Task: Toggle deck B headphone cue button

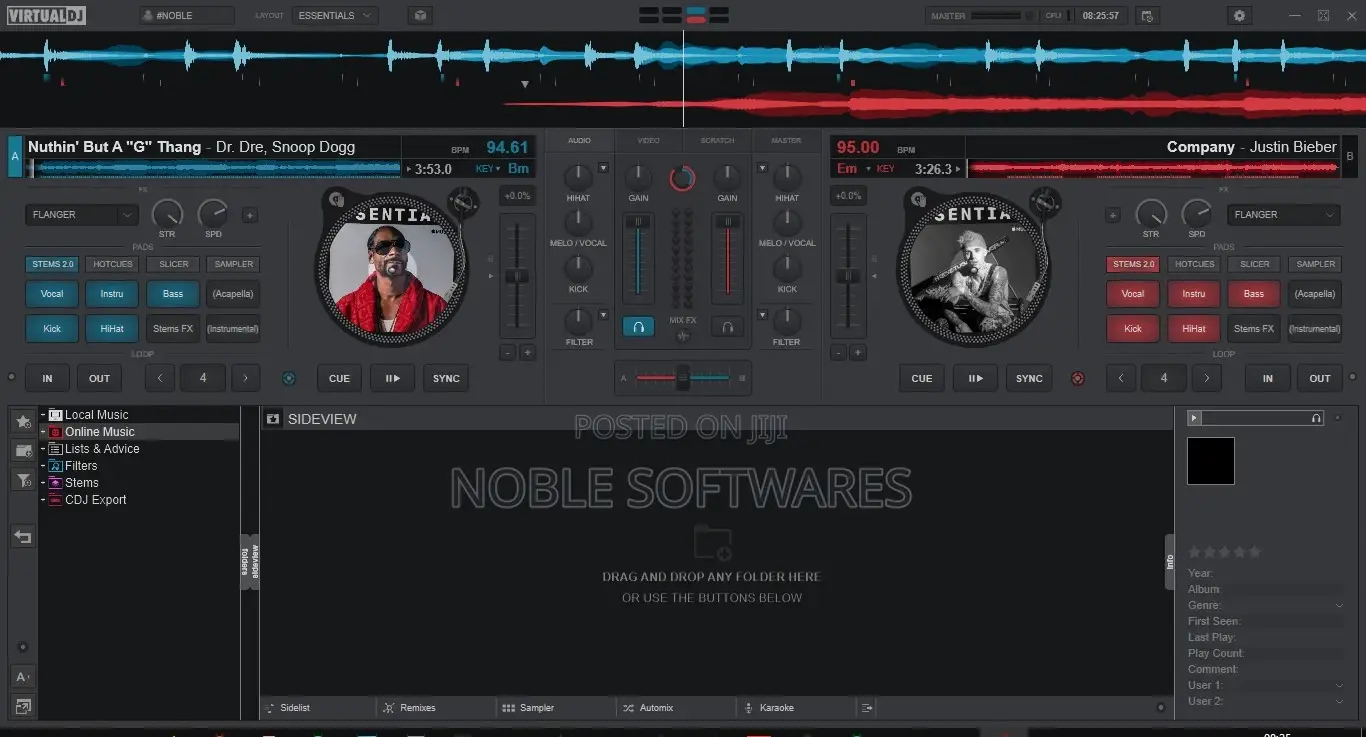Action: 727,326
